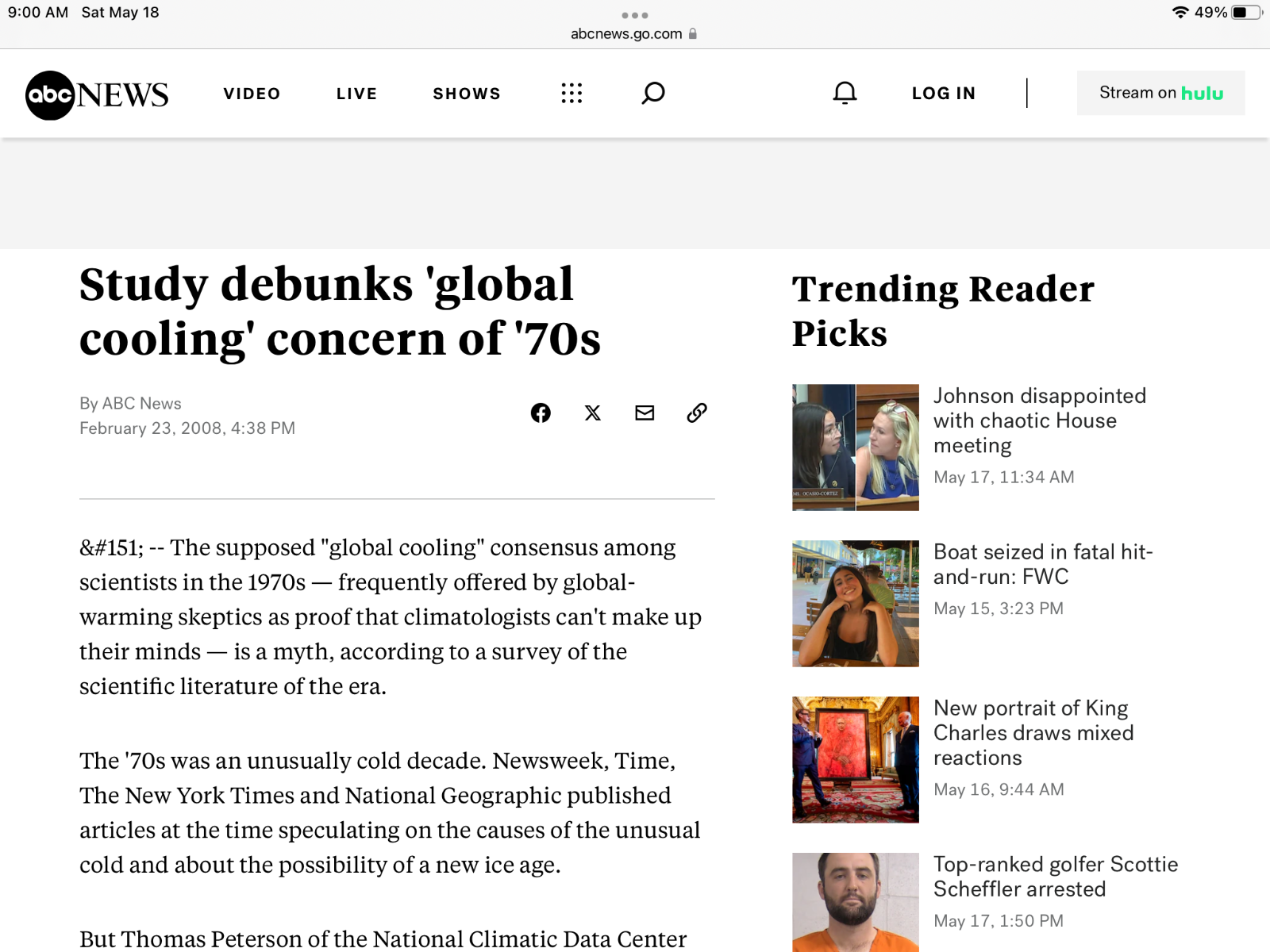
Task: Tap the smiling woman hit-and-run thumbnail
Action: [856, 604]
